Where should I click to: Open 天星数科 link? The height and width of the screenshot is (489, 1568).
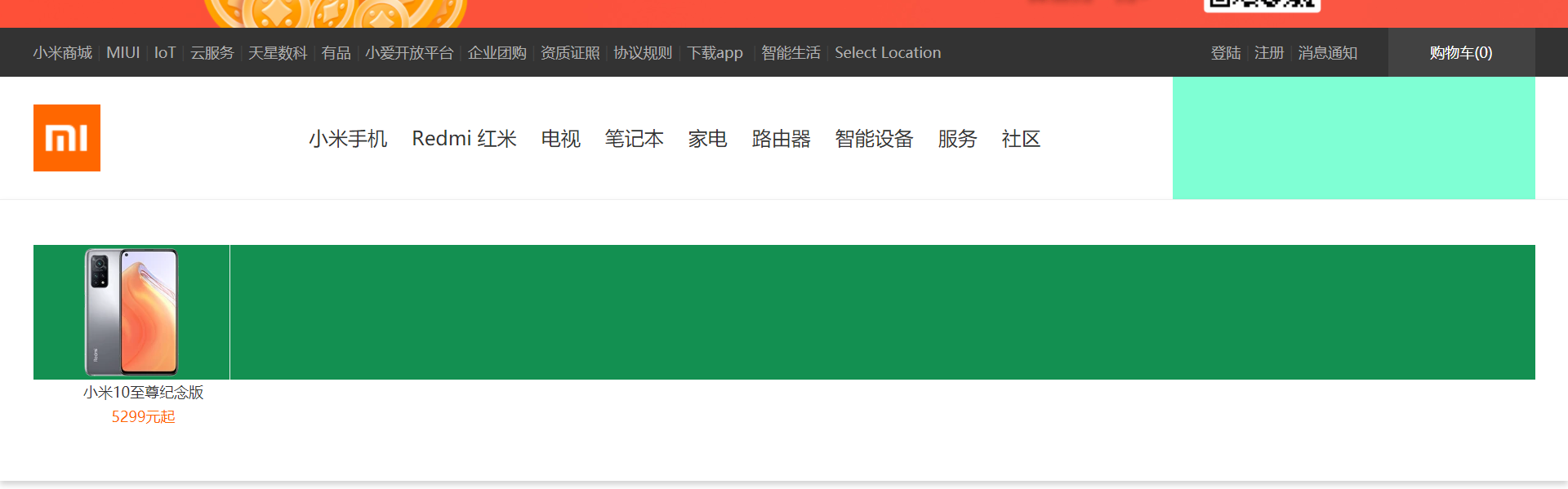[x=278, y=53]
